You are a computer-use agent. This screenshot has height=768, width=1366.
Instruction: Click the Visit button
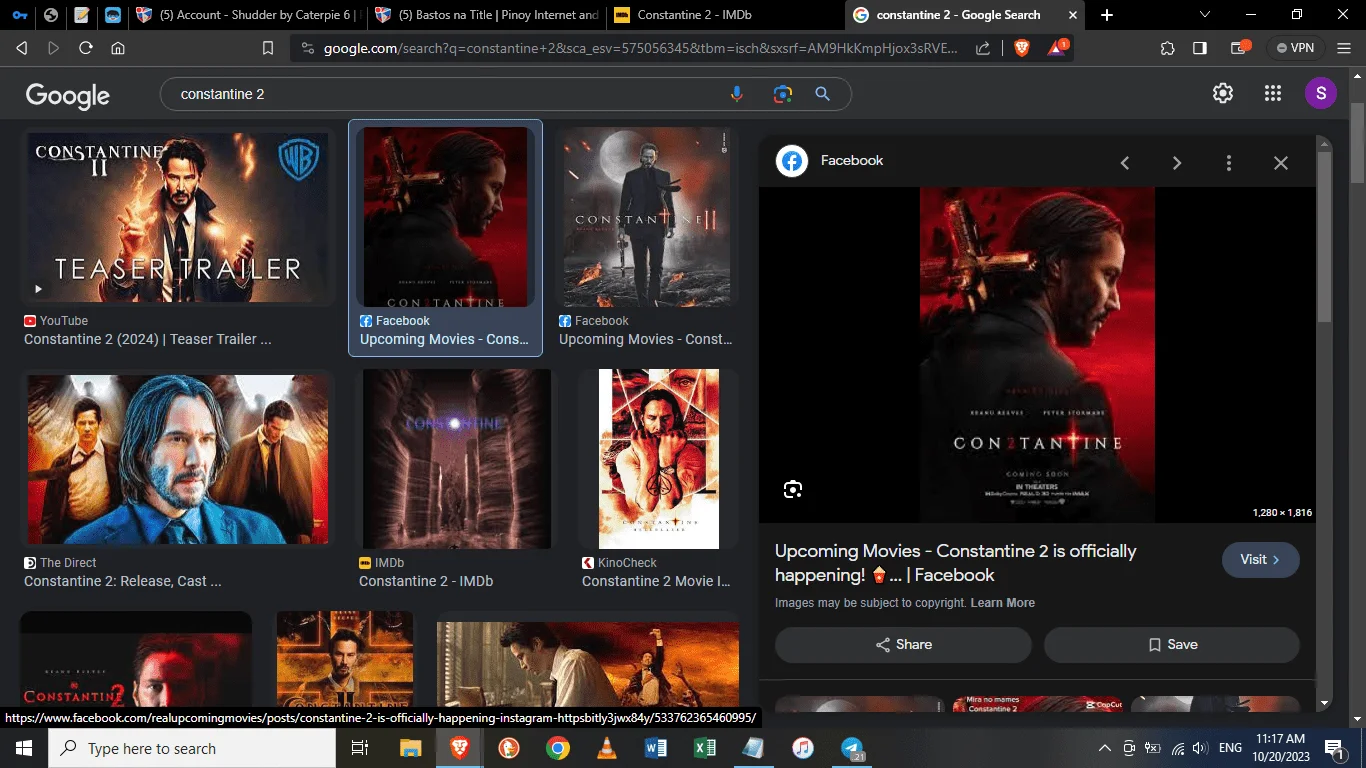(1261, 560)
